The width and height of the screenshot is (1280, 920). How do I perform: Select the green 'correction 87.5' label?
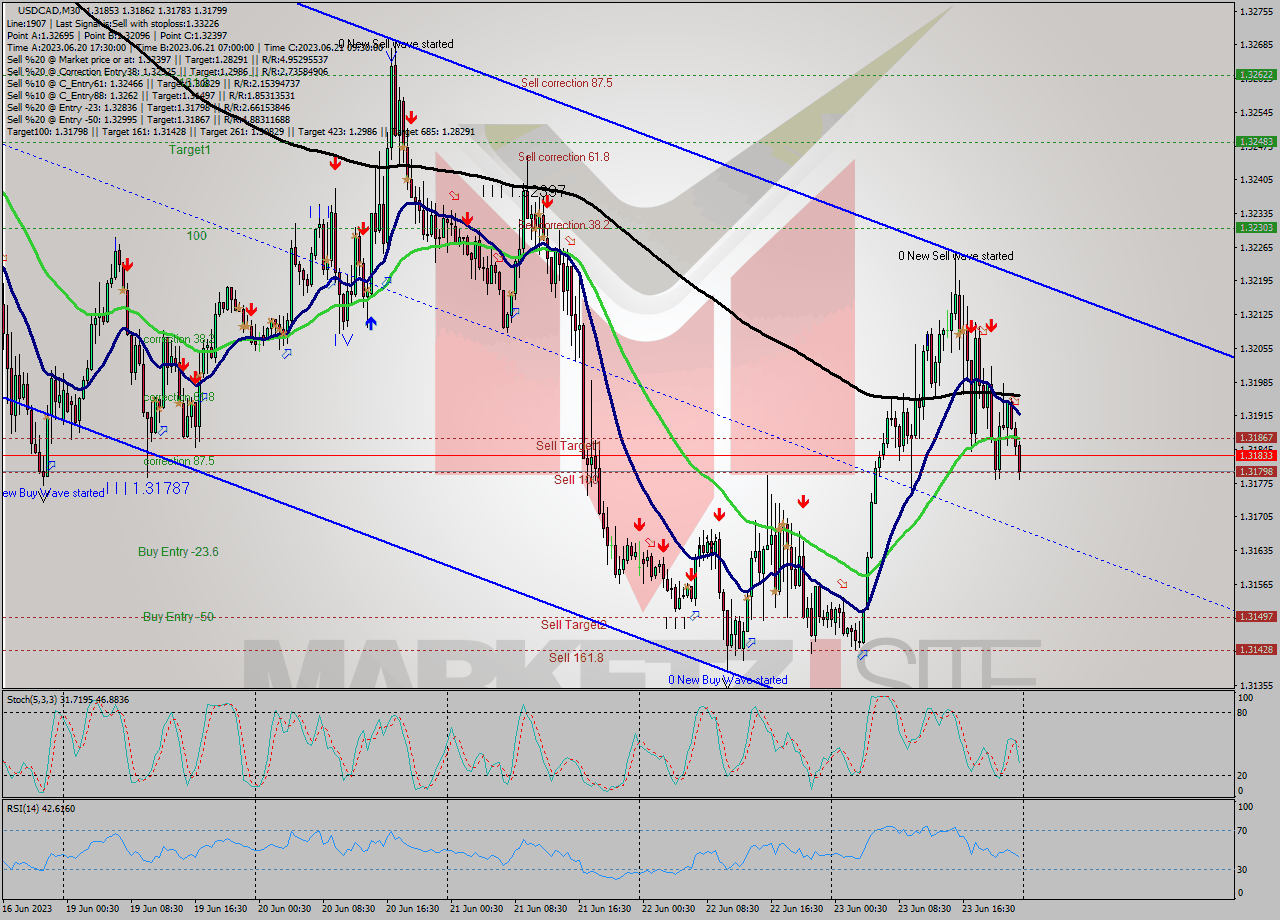coord(179,461)
